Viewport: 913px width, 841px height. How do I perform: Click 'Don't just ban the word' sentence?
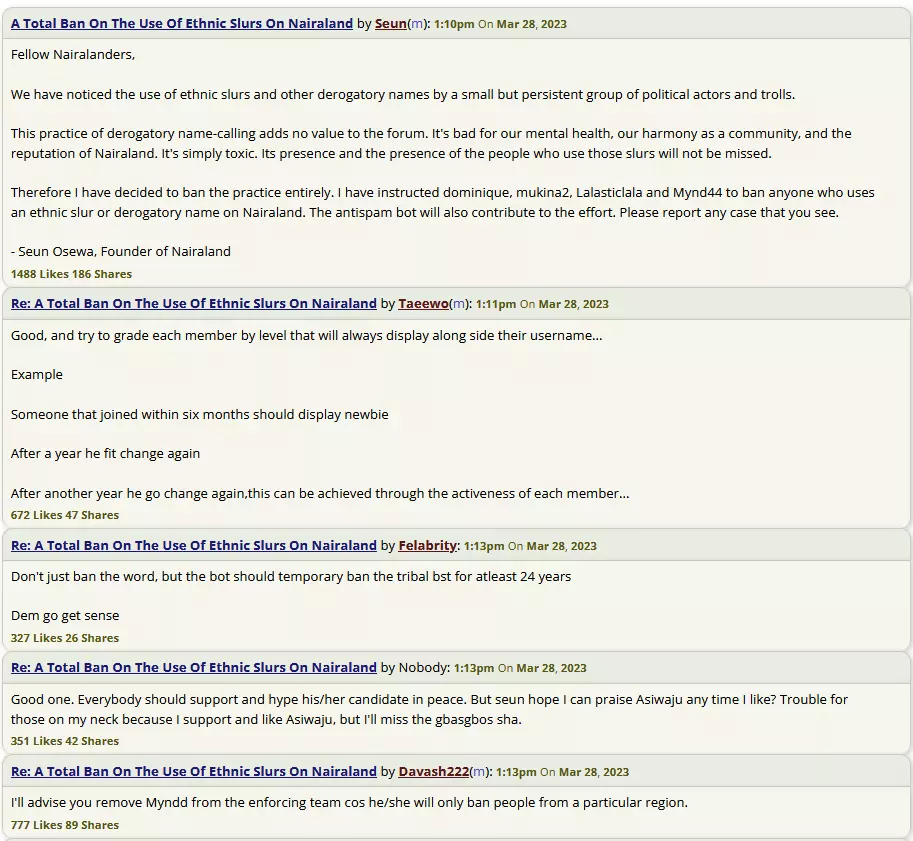click(291, 577)
